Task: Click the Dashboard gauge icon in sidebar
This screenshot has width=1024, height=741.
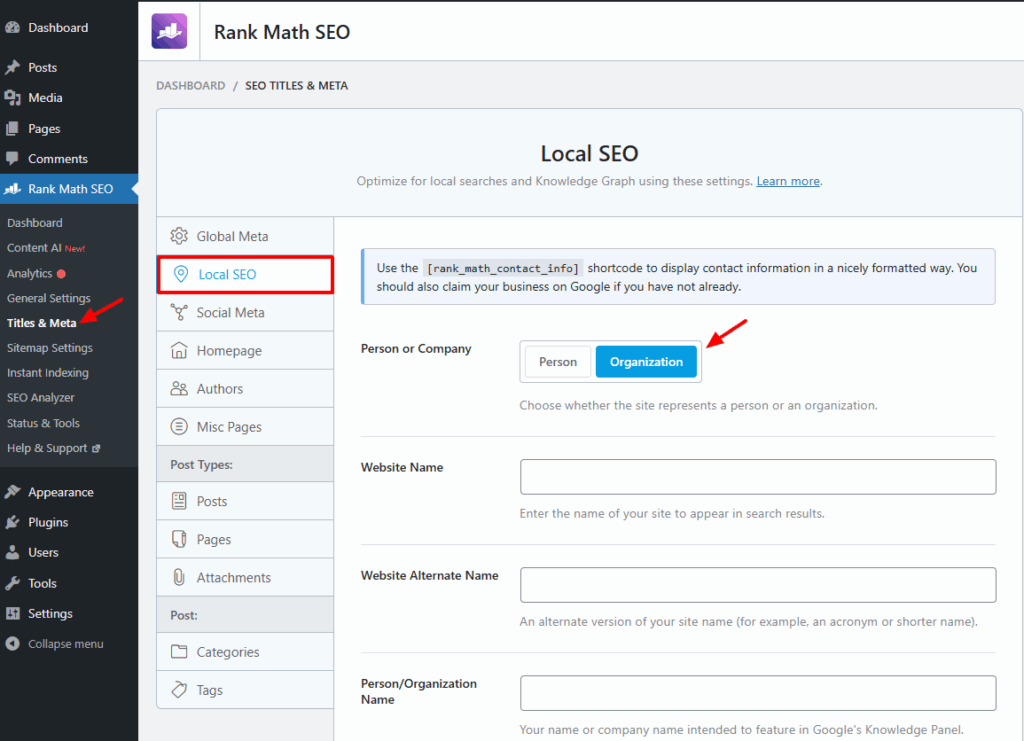Action: click(x=12, y=27)
